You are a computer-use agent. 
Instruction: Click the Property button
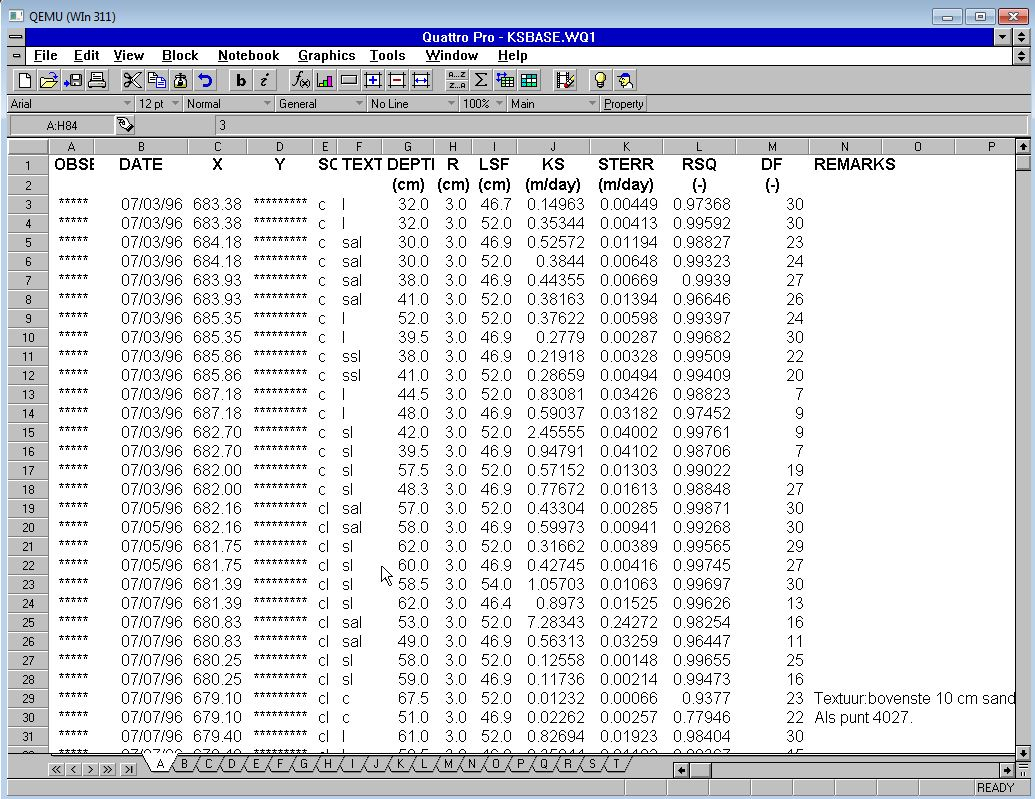[624, 104]
